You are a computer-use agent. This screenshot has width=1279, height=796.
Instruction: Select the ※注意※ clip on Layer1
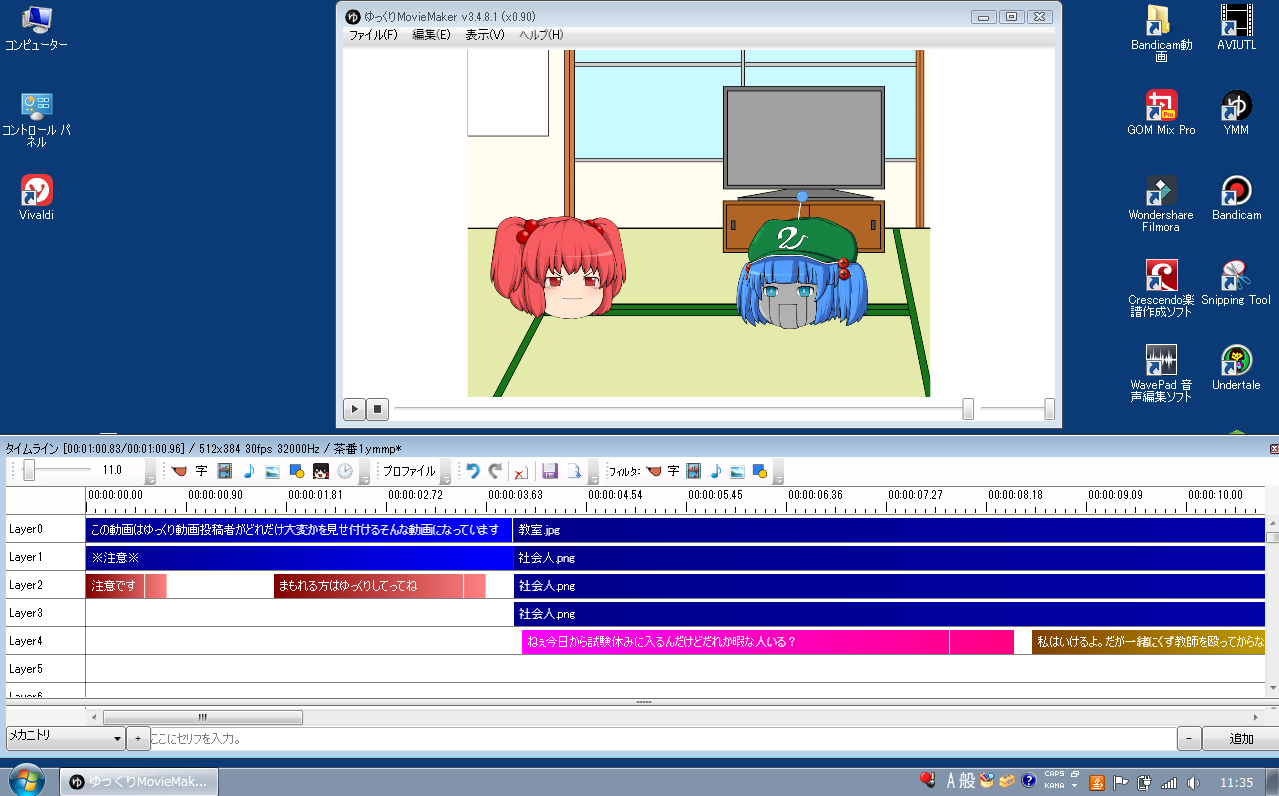(299, 557)
